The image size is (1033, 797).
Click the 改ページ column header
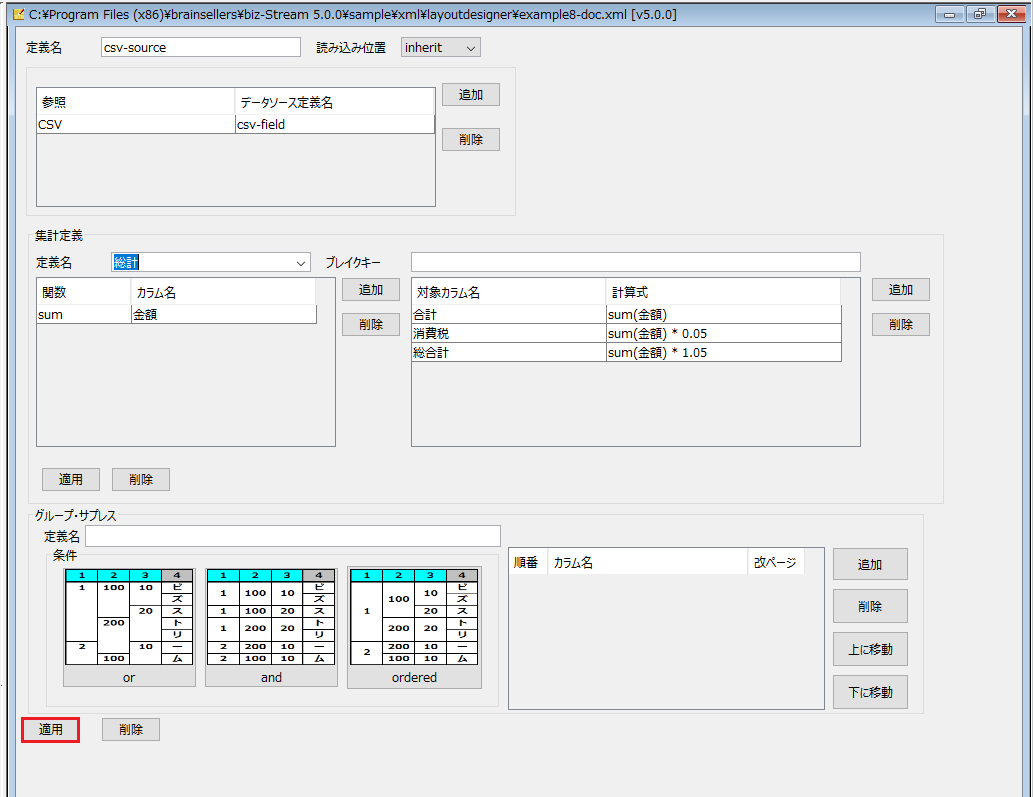click(x=775, y=563)
